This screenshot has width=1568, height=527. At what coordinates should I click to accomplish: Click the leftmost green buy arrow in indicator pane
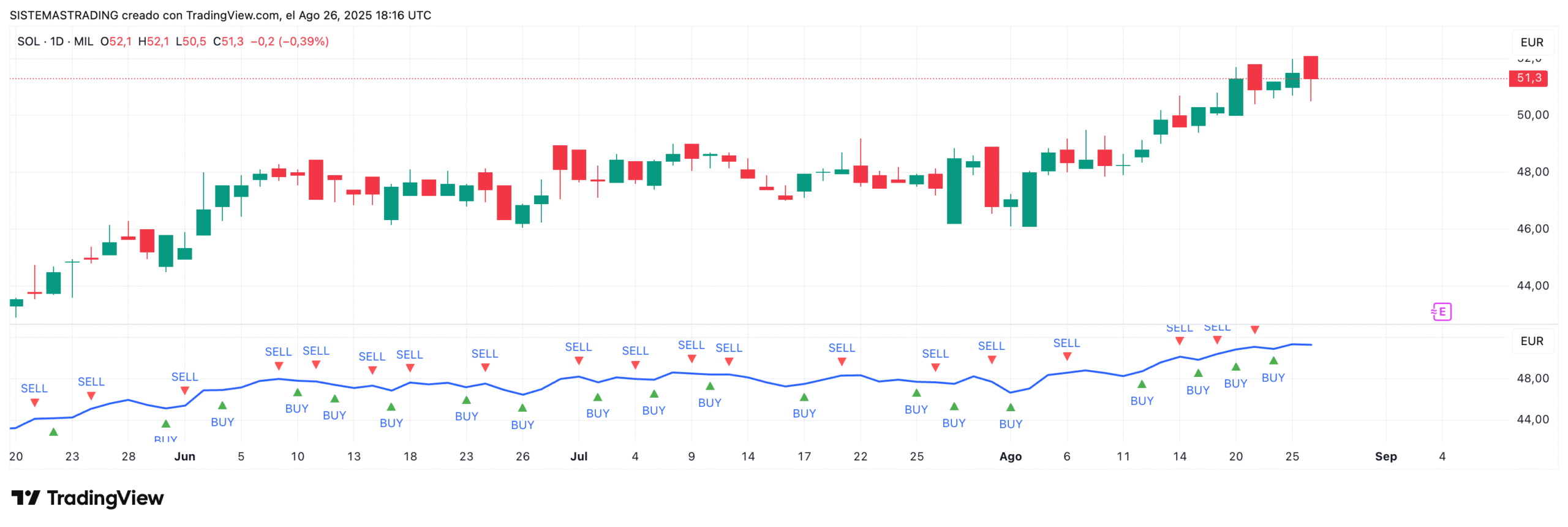pyautogui.click(x=53, y=432)
